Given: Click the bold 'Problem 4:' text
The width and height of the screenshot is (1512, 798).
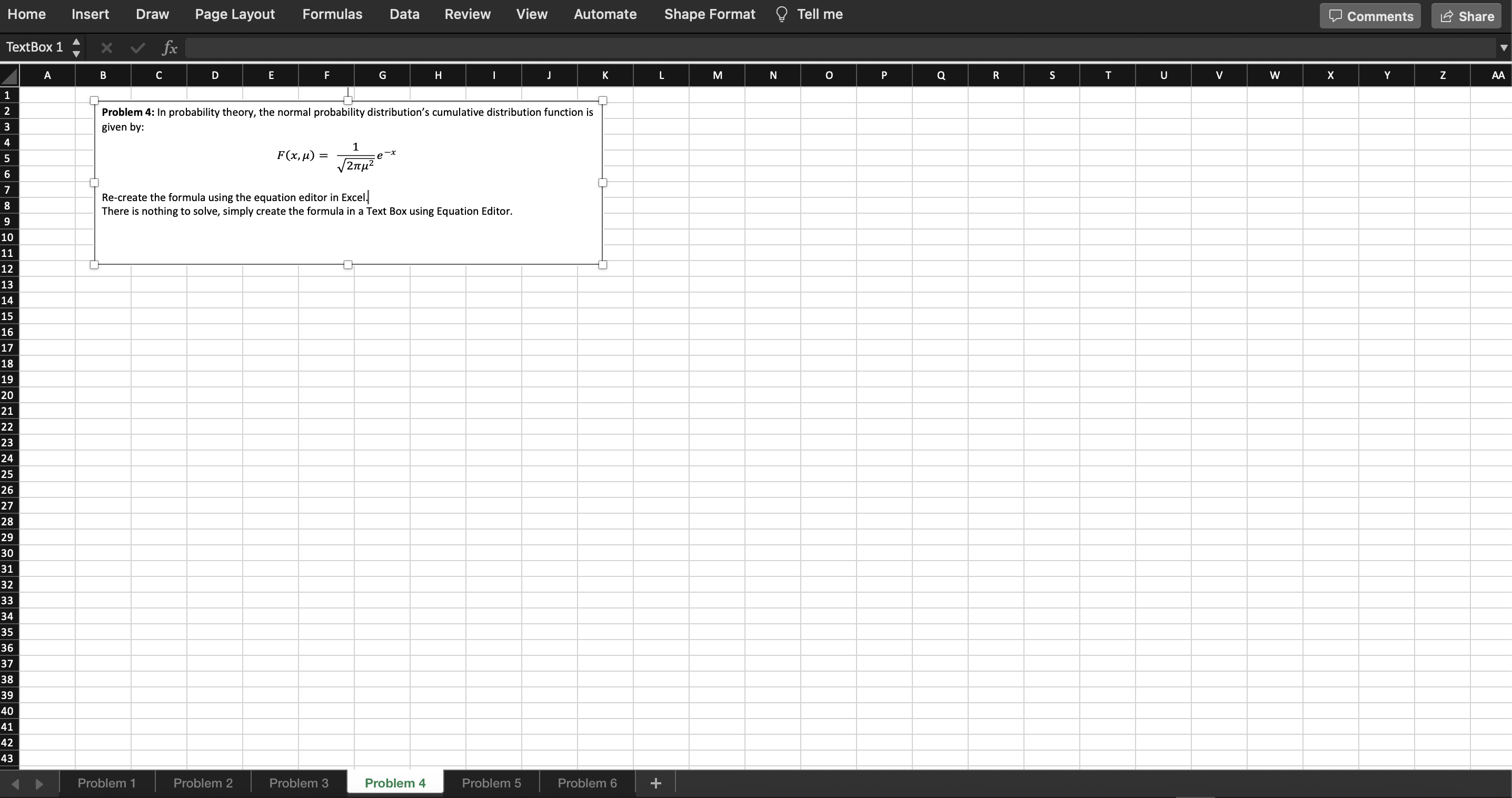Looking at the screenshot, I should tap(128, 112).
